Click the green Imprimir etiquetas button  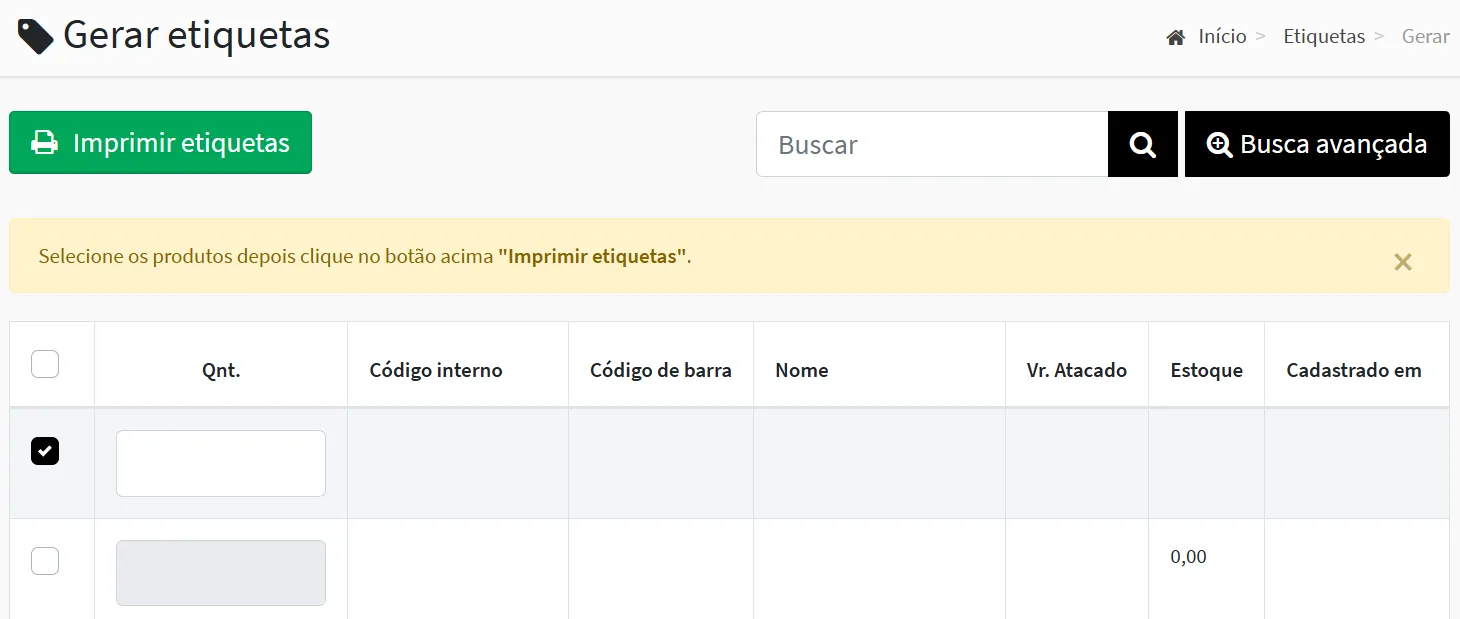pos(160,143)
